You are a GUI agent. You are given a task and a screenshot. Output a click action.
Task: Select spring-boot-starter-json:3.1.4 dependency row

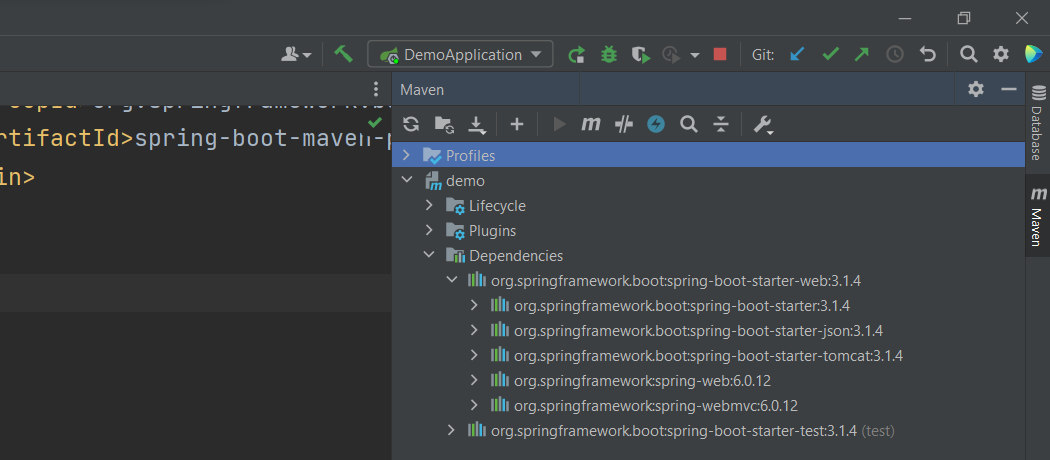pos(708,331)
